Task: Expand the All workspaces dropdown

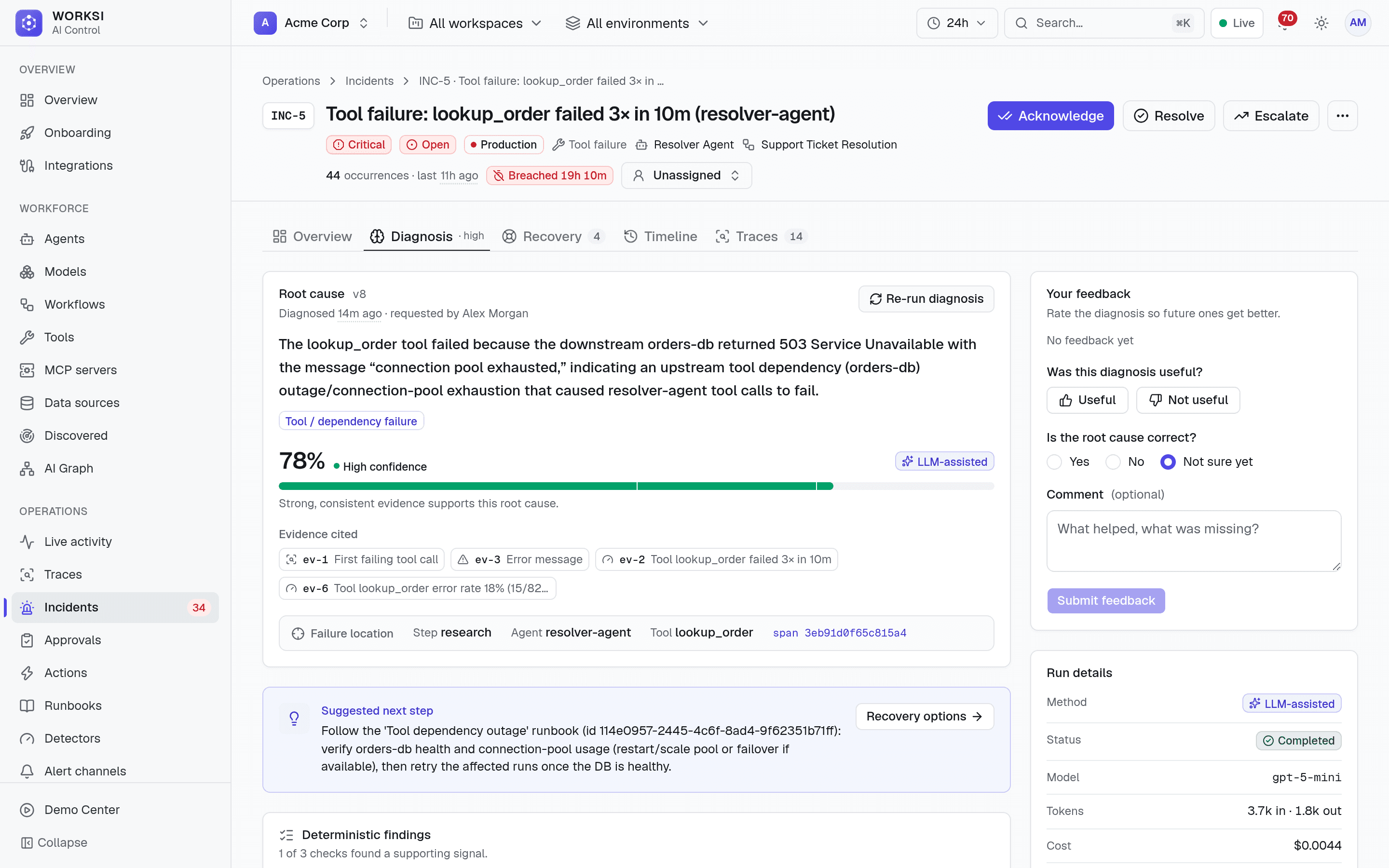Action: (475, 23)
